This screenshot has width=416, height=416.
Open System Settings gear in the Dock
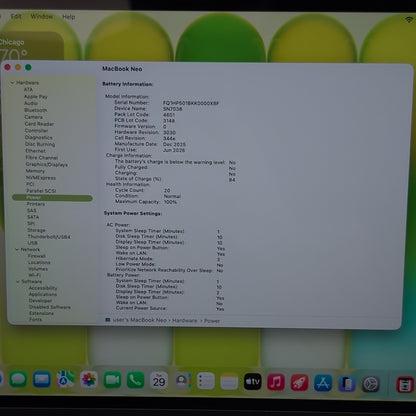tap(371, 384)
